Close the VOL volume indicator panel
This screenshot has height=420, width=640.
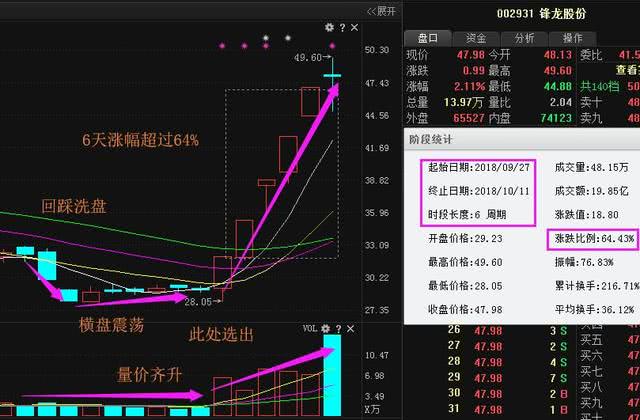tap(351, 328)
